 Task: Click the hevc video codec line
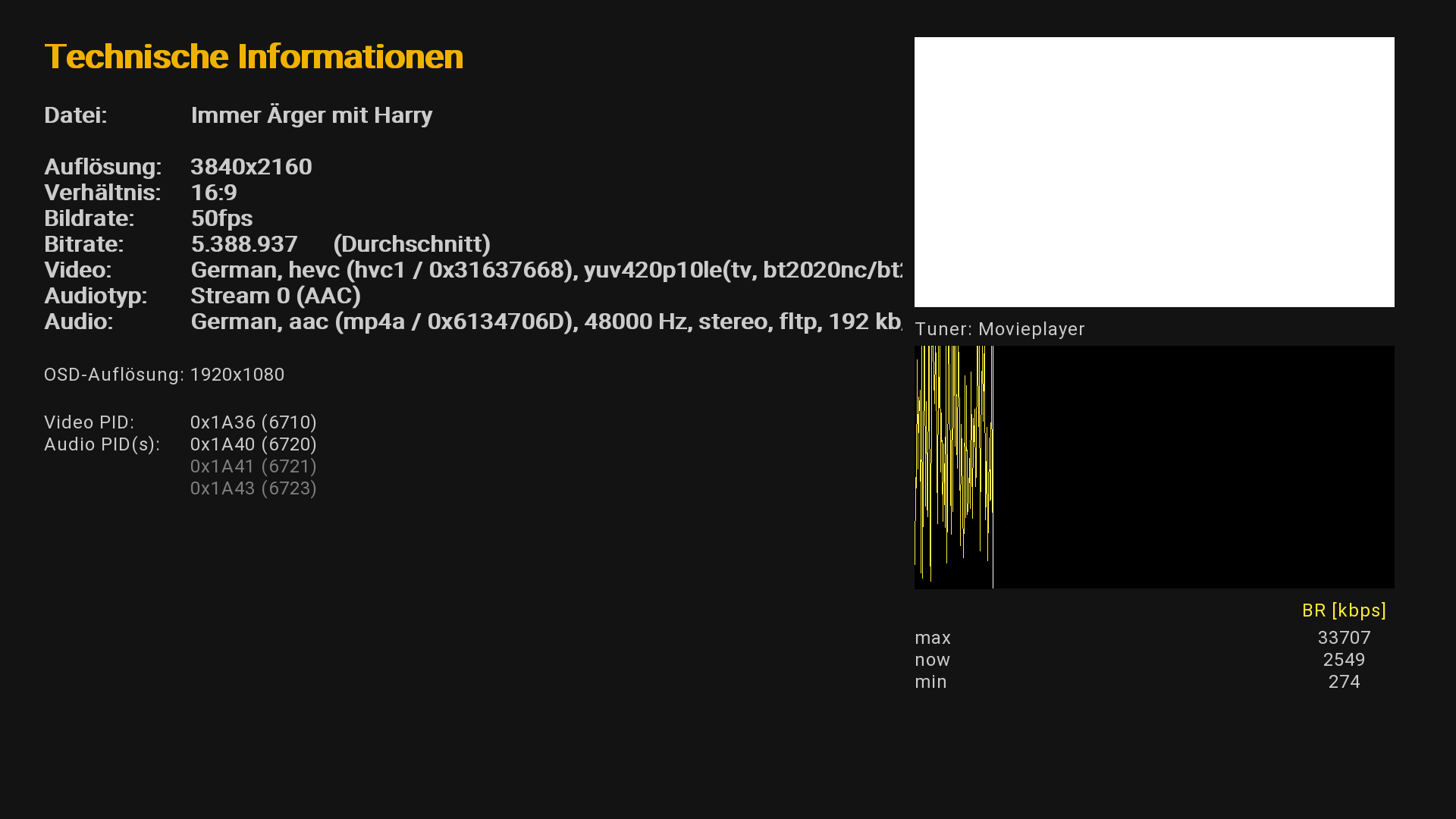point(546,270)
